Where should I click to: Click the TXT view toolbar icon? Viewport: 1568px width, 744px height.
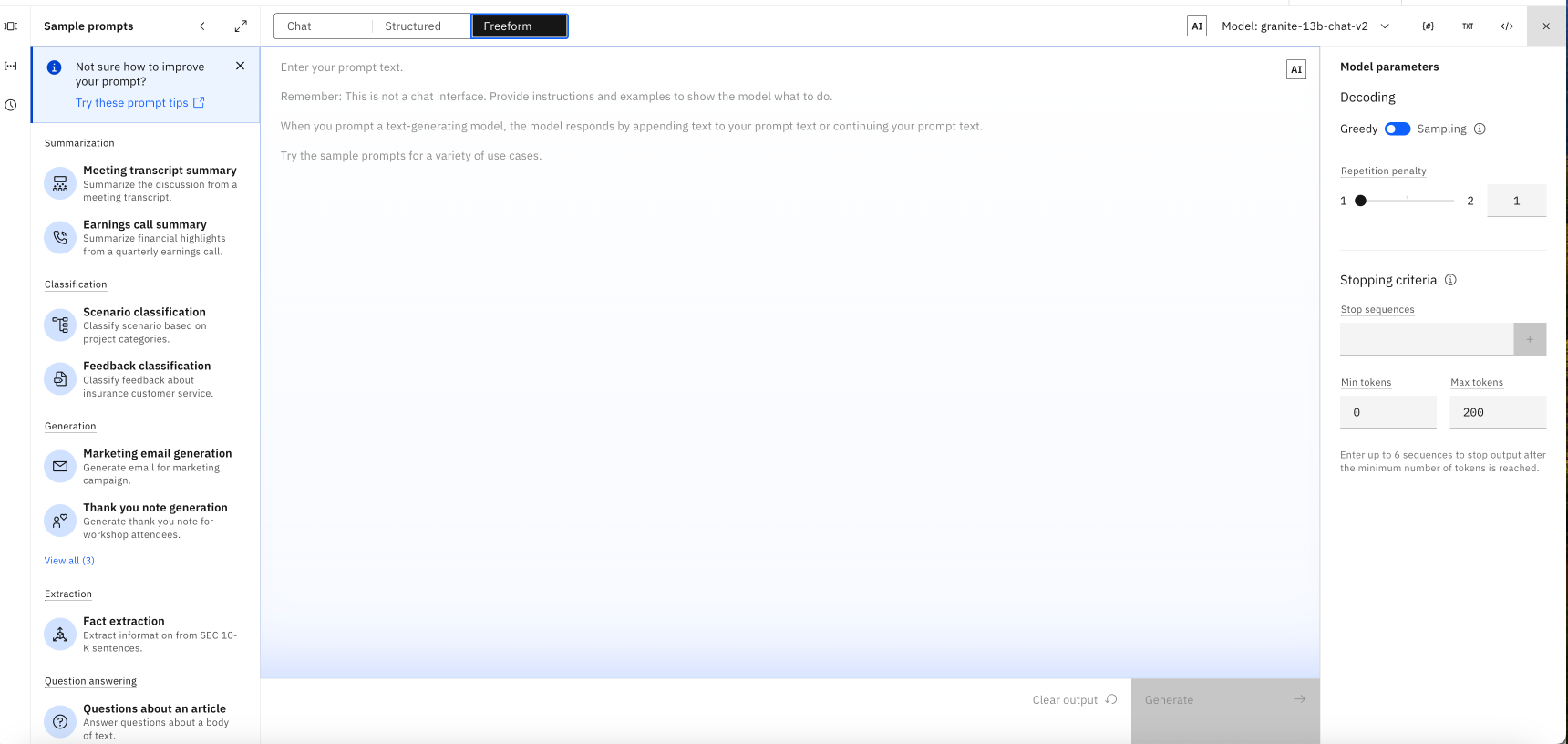click(x=1468, y=26)
